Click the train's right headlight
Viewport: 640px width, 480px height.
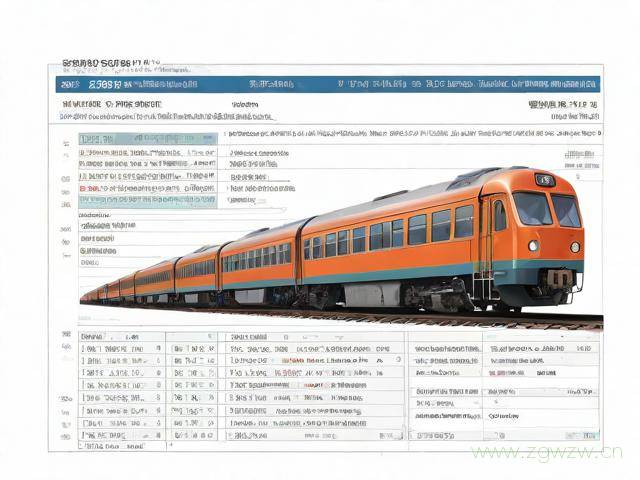pyautogui.click(x=575, y=247)
